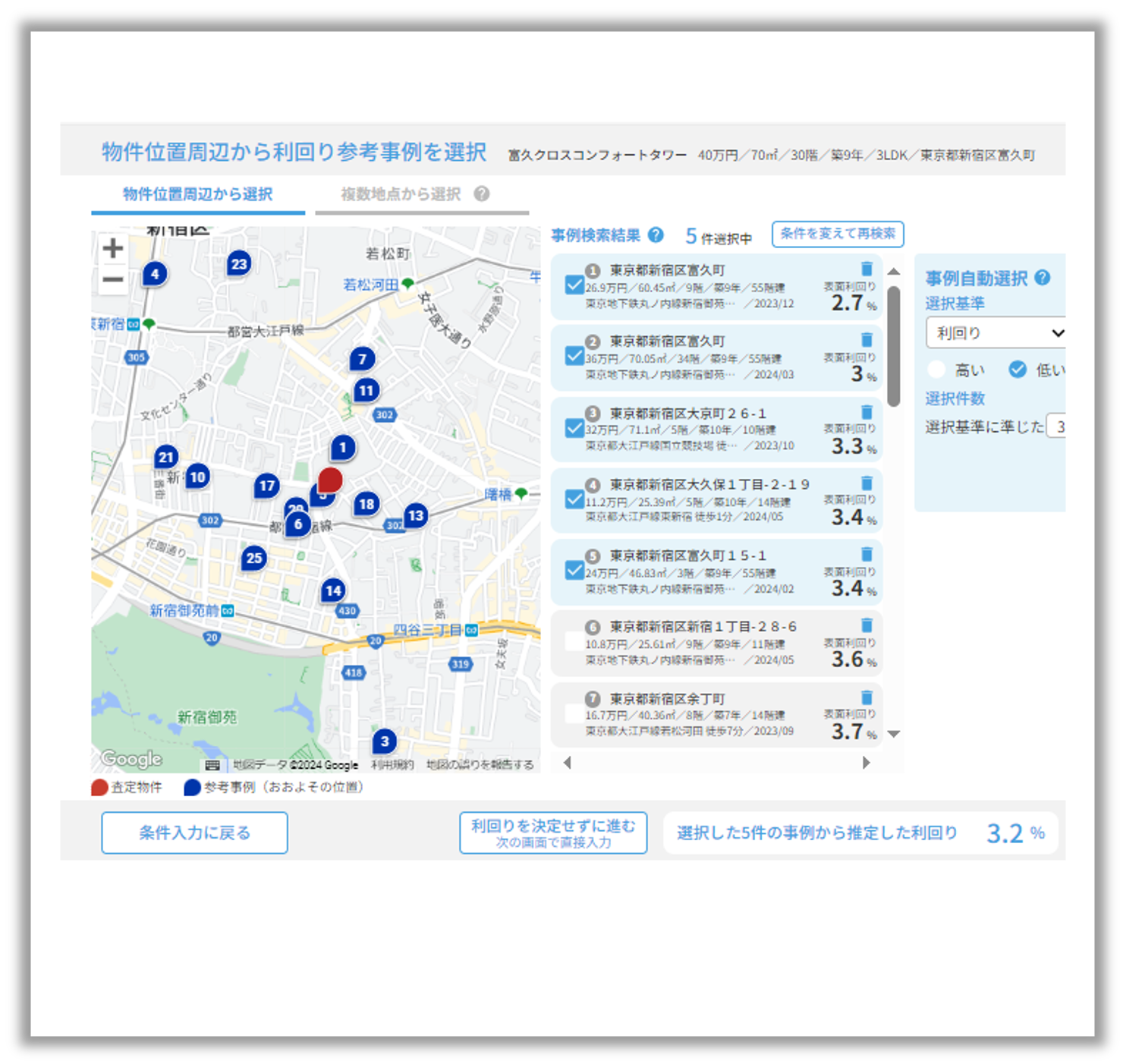This screenshot has height=1064, width=1123.
Task: Click the 選択件数 number input field
Action: tap(1056, 427)
